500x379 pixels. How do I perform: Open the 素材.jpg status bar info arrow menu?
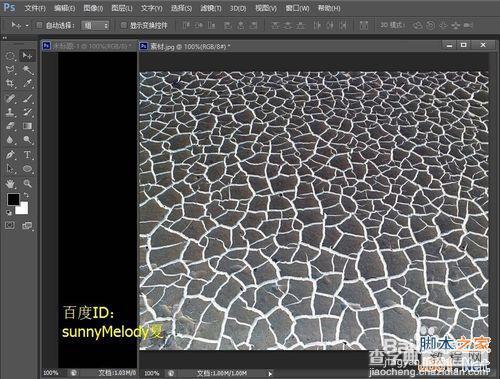coord(270,374)
